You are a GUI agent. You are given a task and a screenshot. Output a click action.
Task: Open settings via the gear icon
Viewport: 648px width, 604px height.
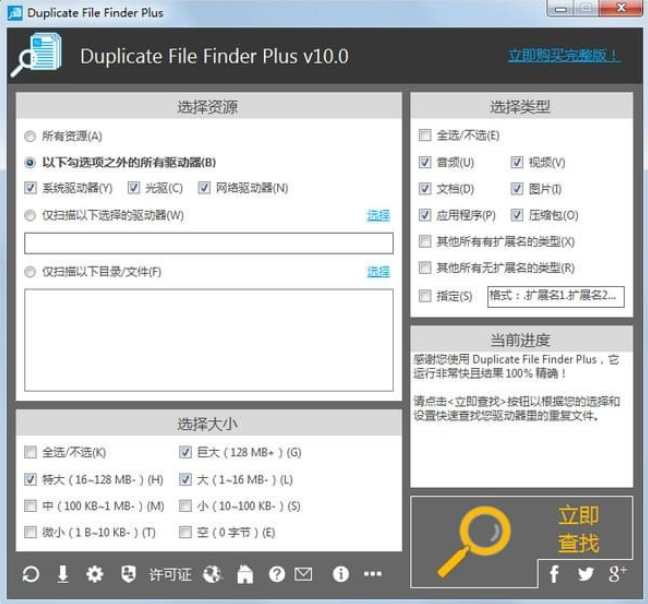pos(95,574)
